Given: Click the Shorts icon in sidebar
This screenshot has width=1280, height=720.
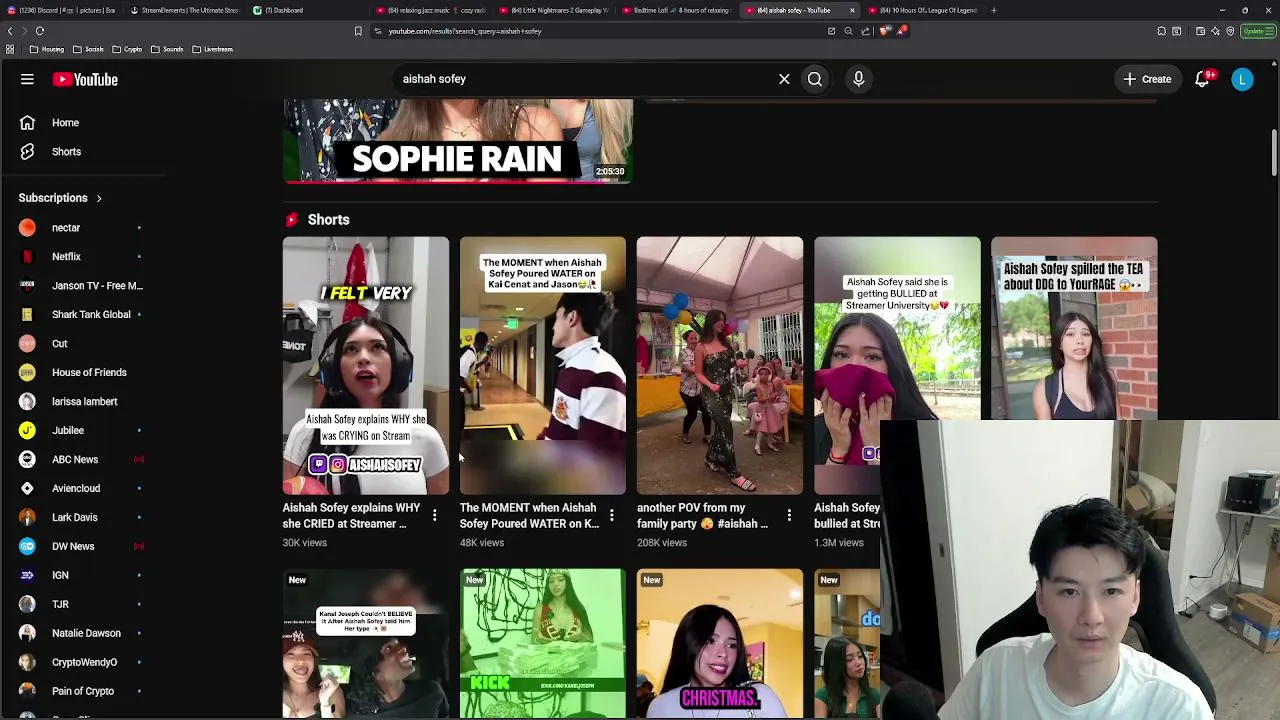Looking at the screenshot, I should (x=27, y=152).
